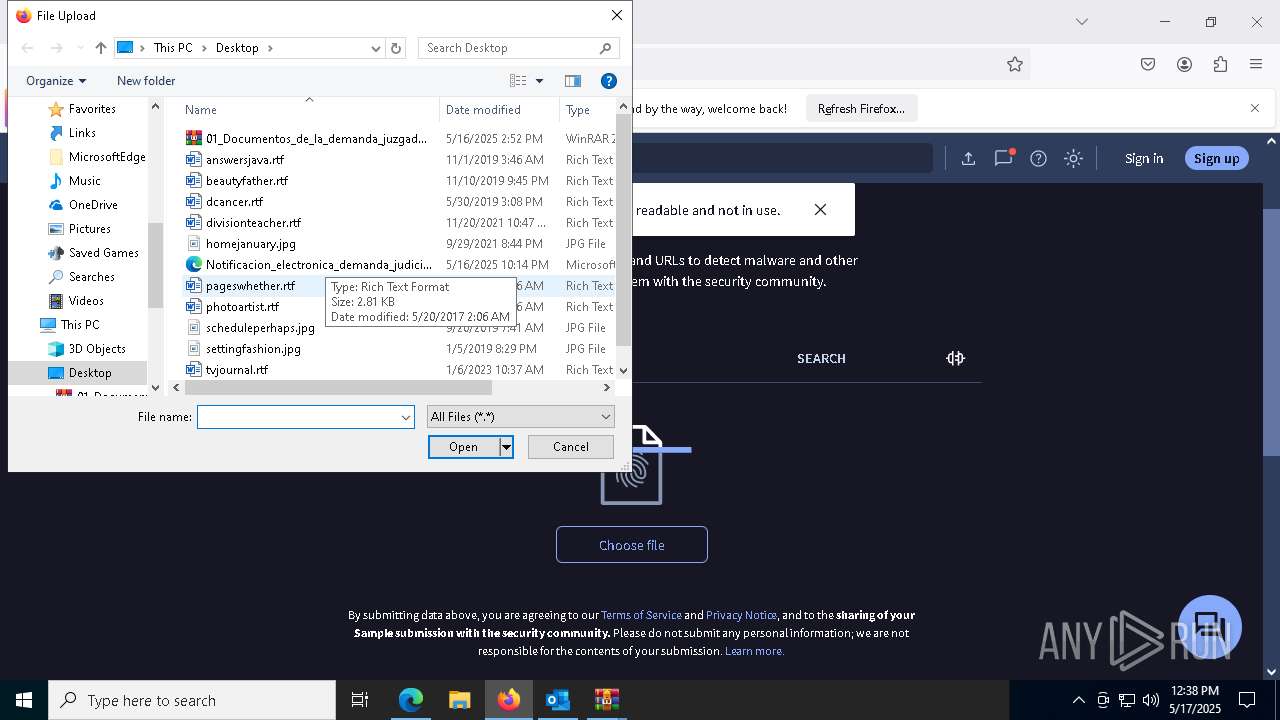Screen dimensions: 1280x720
Task: Select pageswhether.rtf file
Action: point(250,286)
